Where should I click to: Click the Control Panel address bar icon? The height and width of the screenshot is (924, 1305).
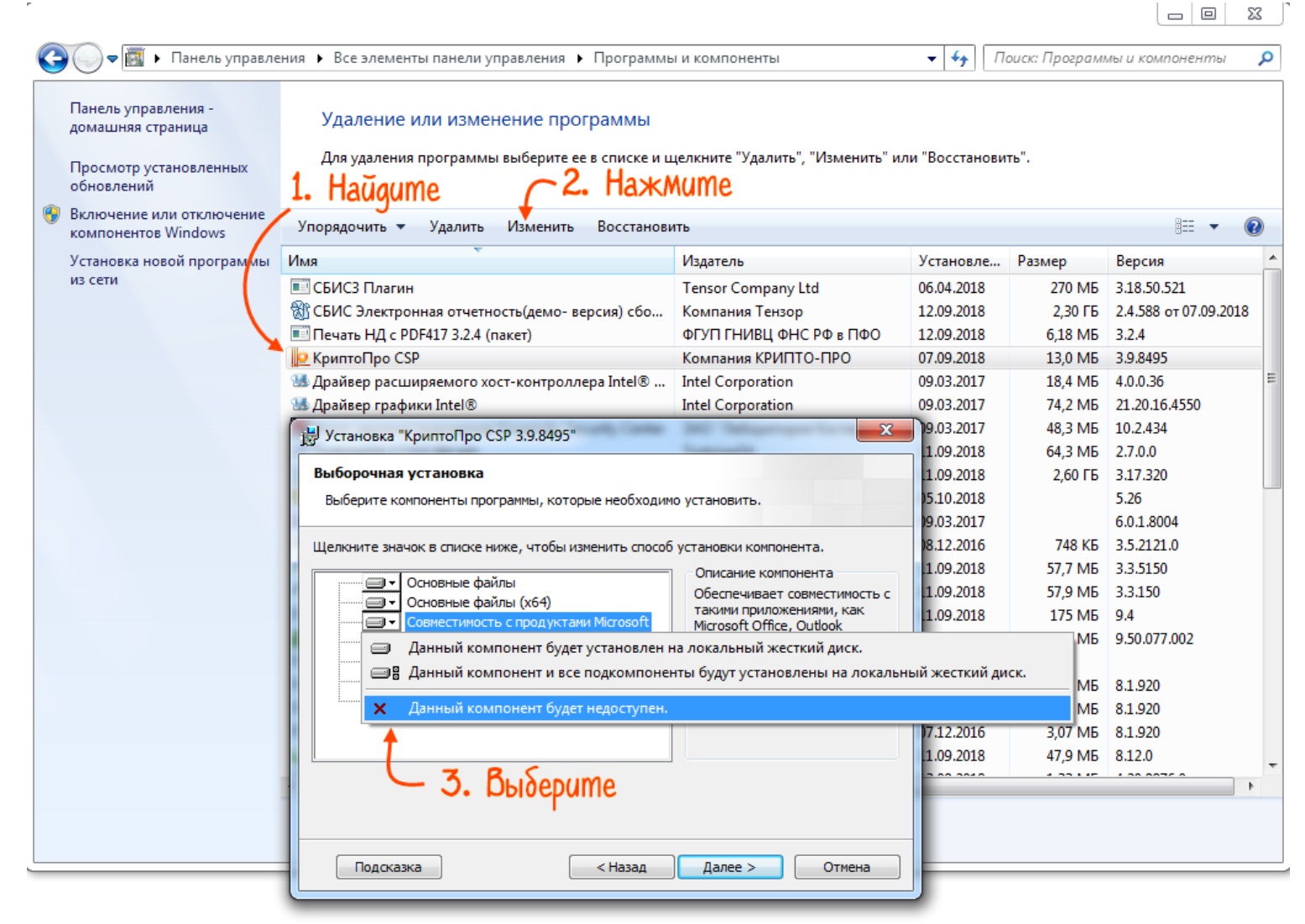pyautogui.click(x=134, y=58)
